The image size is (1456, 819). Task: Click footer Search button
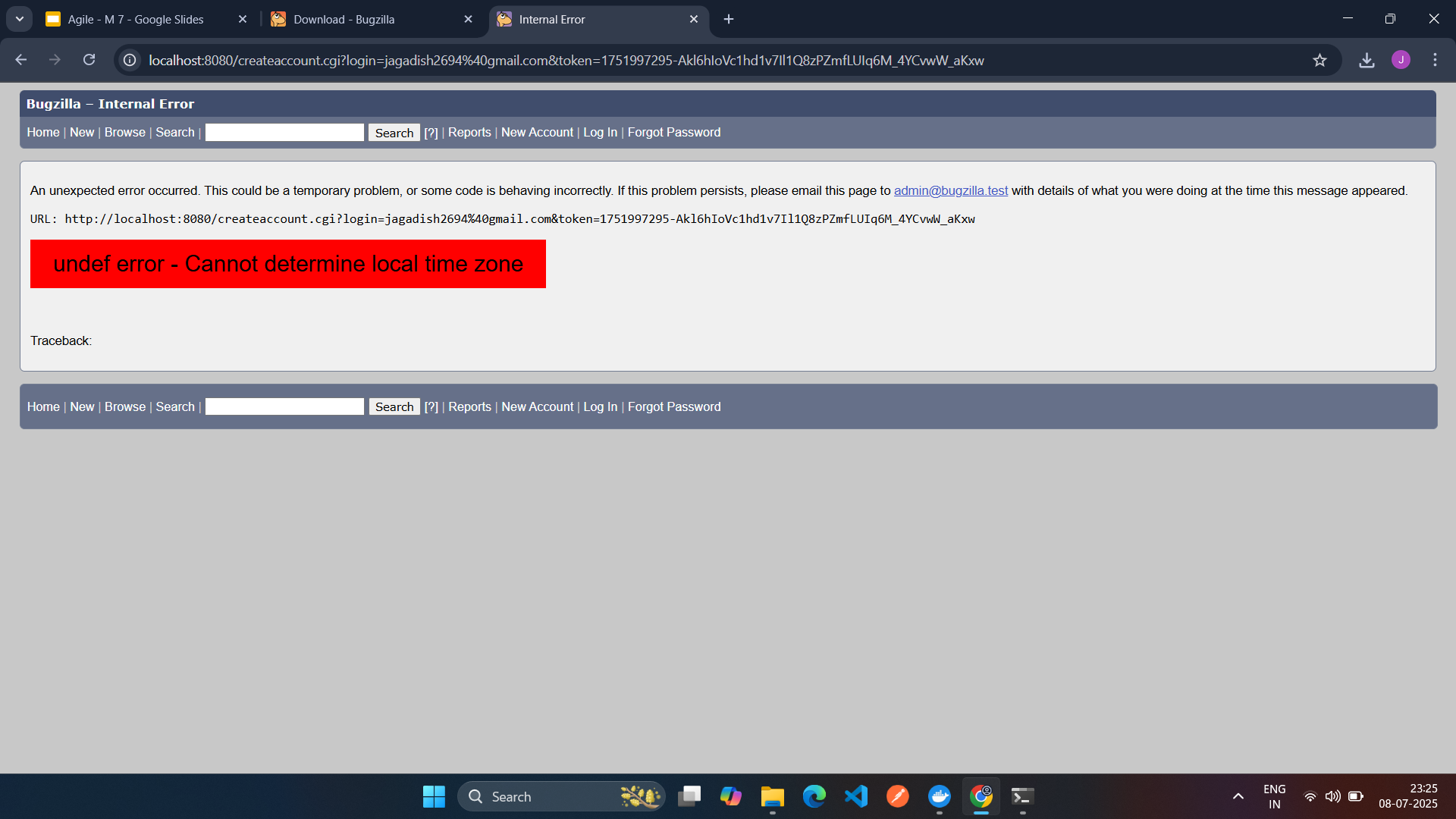point(394,406)
